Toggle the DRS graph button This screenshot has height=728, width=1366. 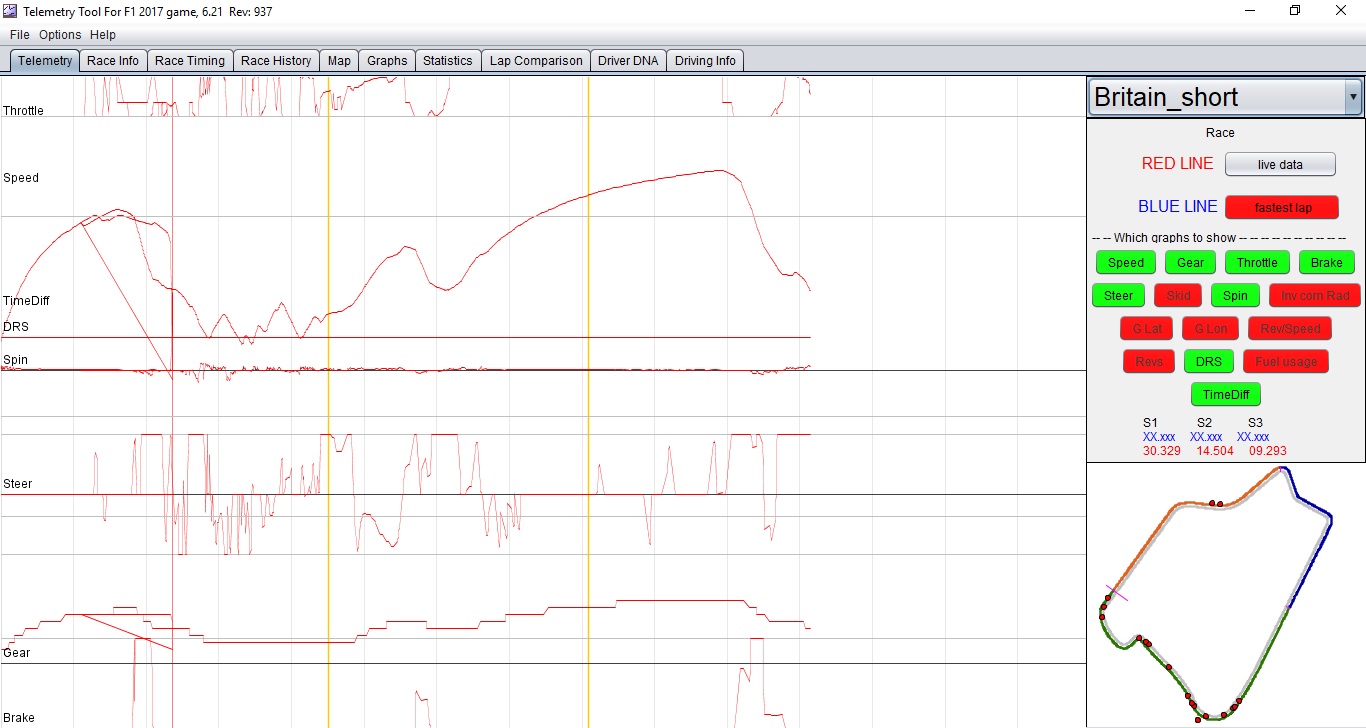coord(1208,362)
